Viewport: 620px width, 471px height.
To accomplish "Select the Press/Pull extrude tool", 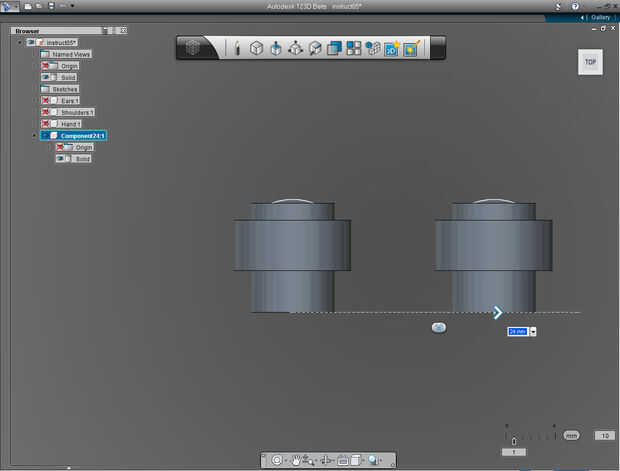I will click(x=276, y=48).
